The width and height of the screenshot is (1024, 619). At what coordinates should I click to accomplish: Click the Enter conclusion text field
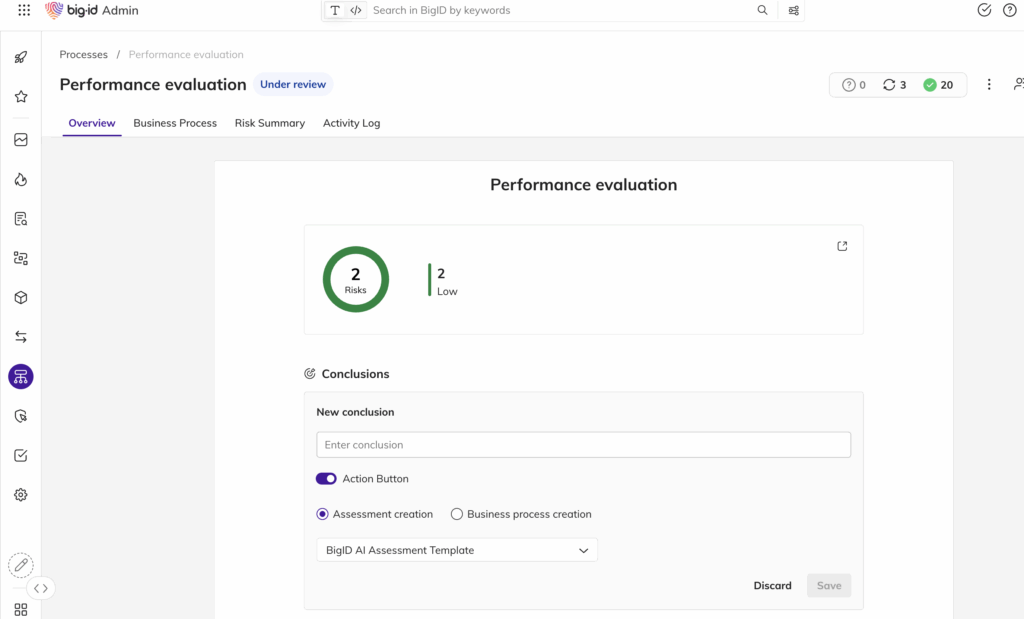coord(583,445)
